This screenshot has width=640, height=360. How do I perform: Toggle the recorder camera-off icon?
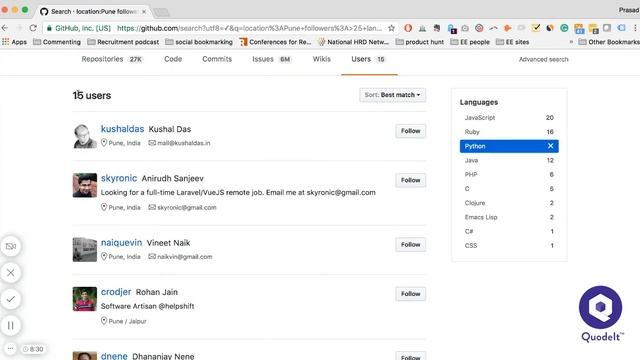[x=11, y=246]
